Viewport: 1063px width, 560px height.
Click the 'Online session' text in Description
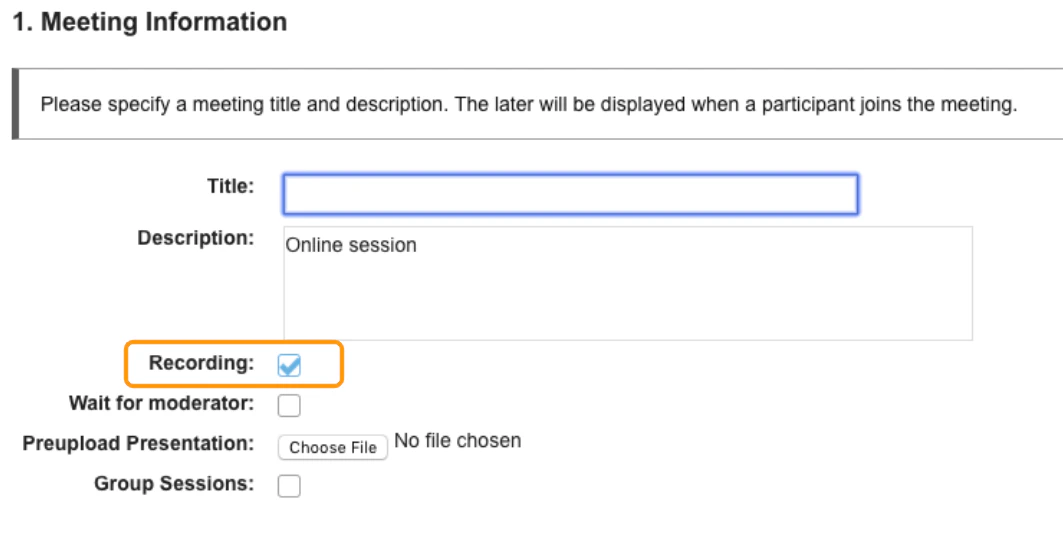coord(351,245)
